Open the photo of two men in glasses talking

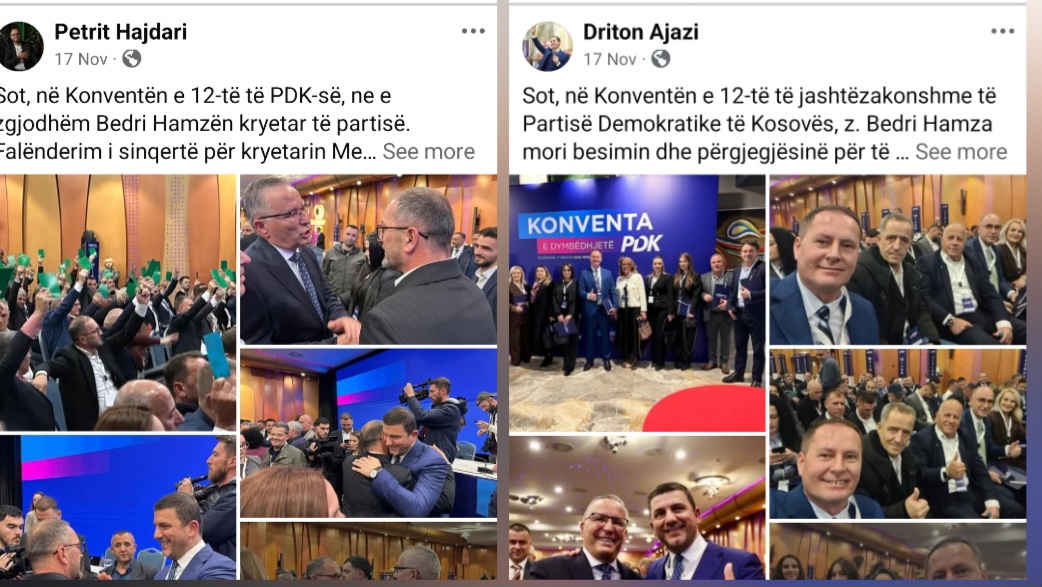368,259
